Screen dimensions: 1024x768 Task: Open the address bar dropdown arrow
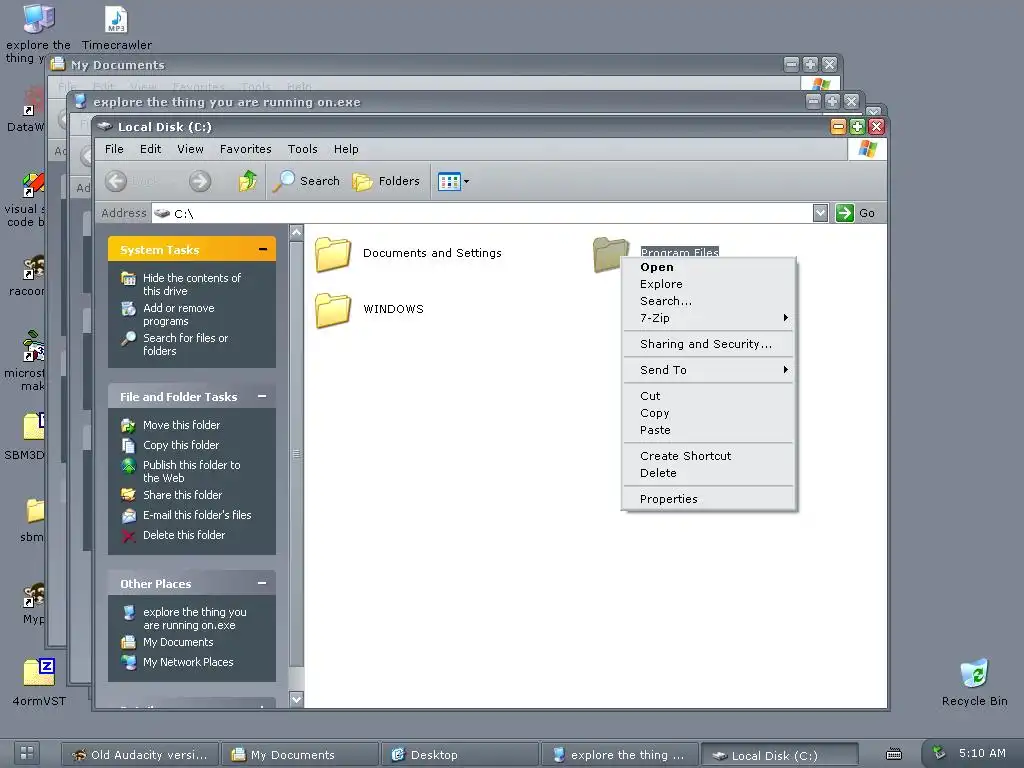coord(820,213)
